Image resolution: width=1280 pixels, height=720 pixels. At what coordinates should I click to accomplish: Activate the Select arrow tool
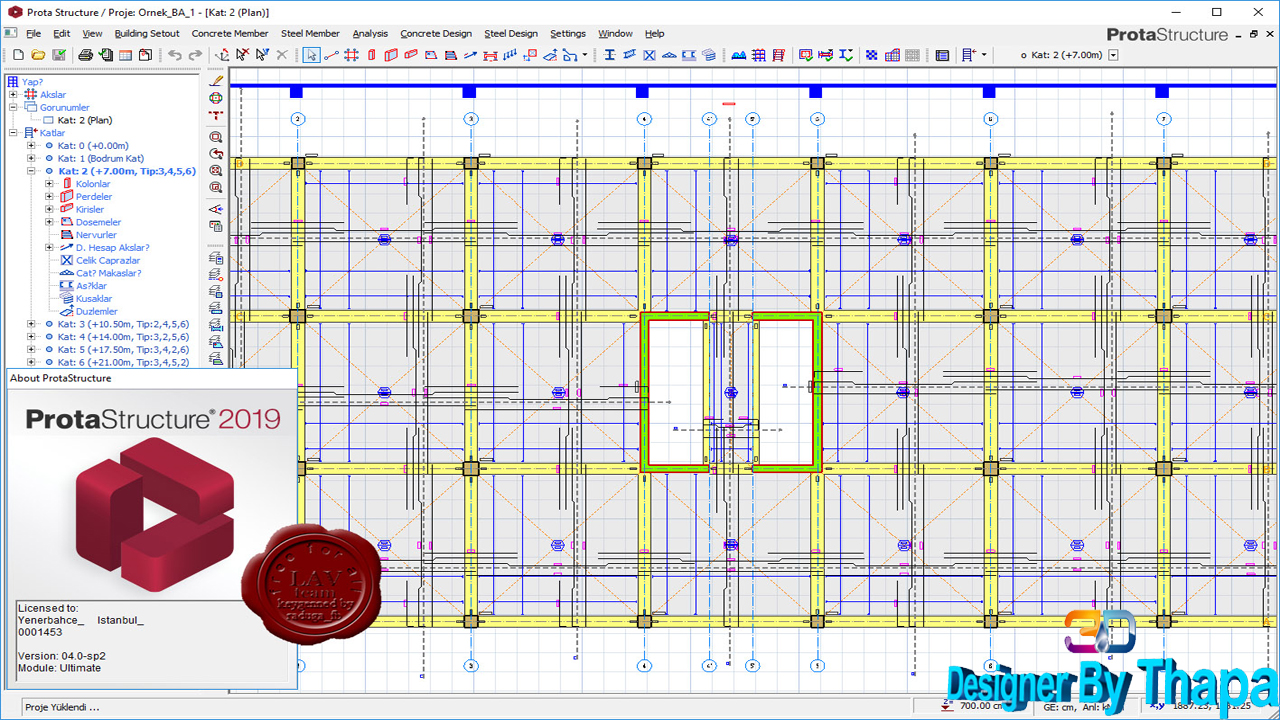[x=312, y=55]
